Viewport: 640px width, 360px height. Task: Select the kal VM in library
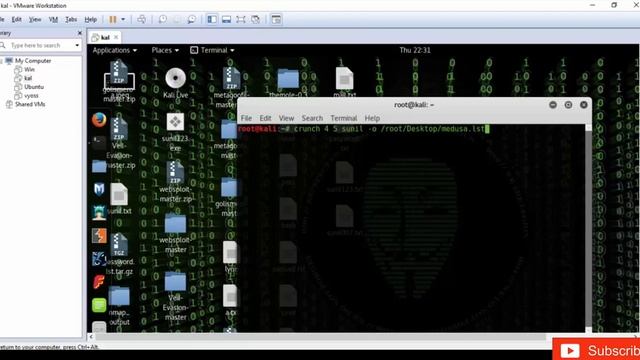point(28,78)
